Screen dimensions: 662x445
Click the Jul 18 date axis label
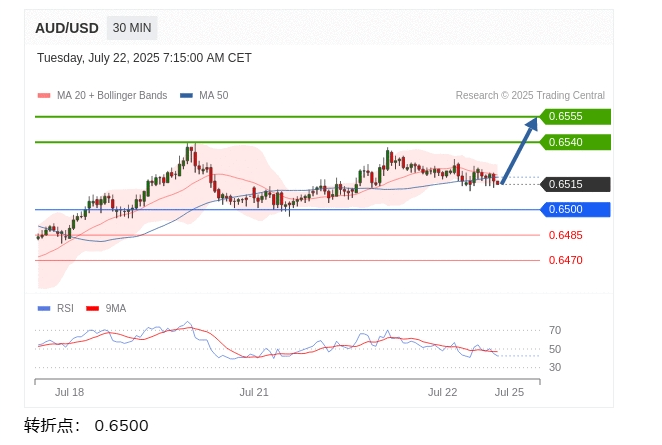point(69,392)
